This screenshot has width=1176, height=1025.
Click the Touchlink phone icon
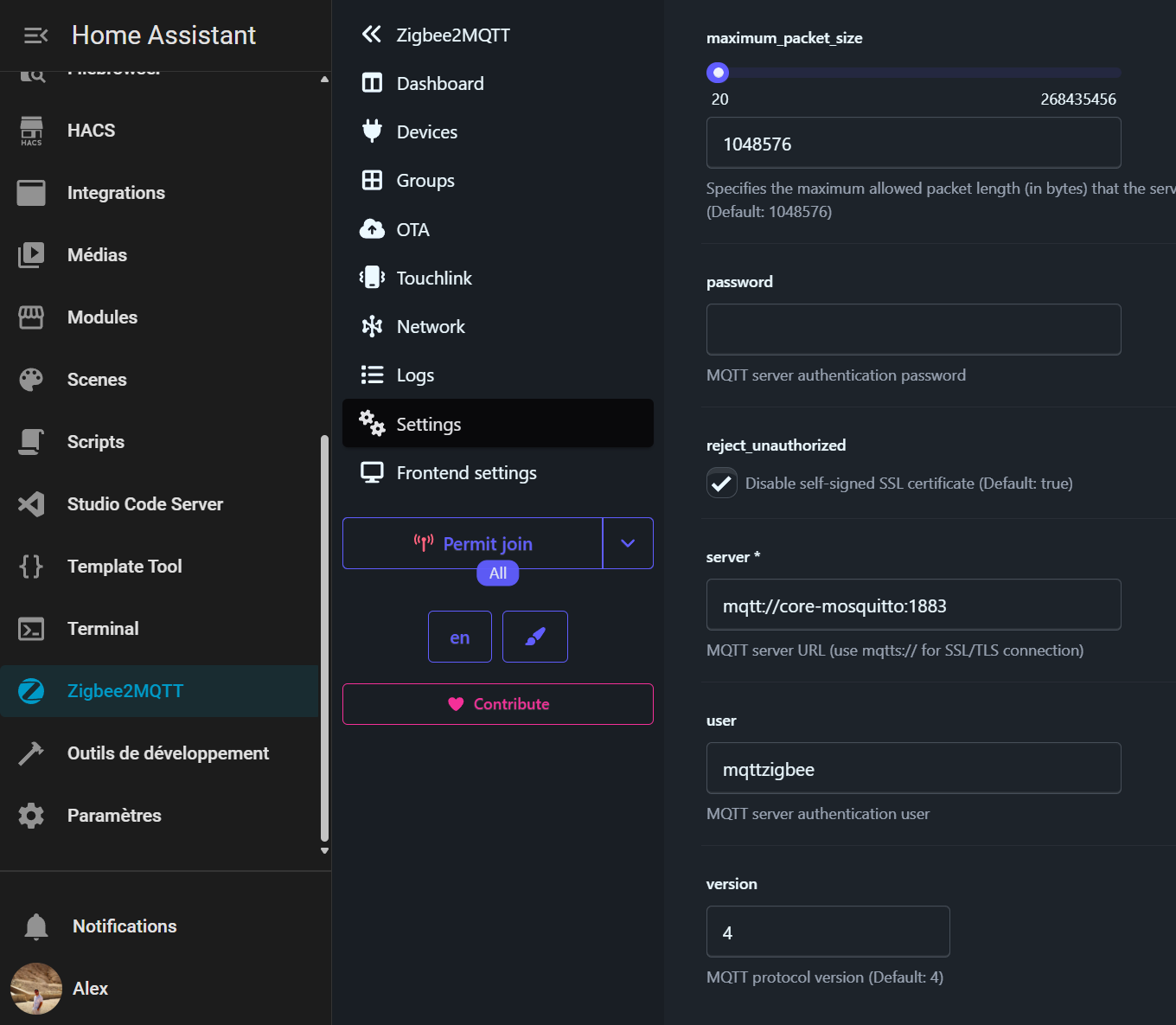coord(372,278)
